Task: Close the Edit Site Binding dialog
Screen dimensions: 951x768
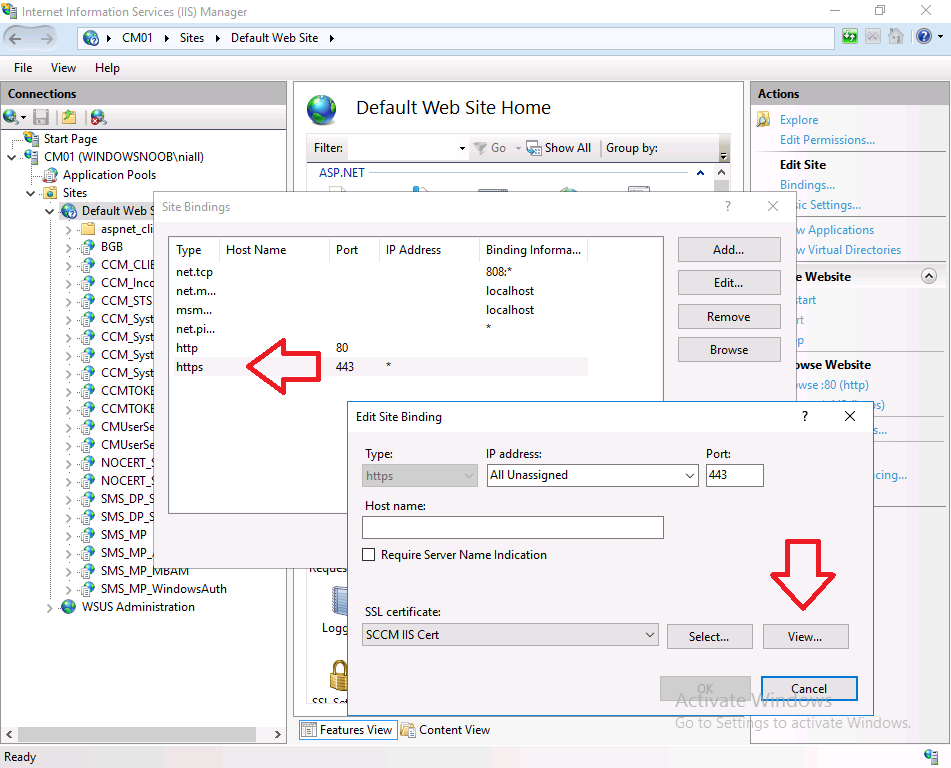Action: (850, 416)
